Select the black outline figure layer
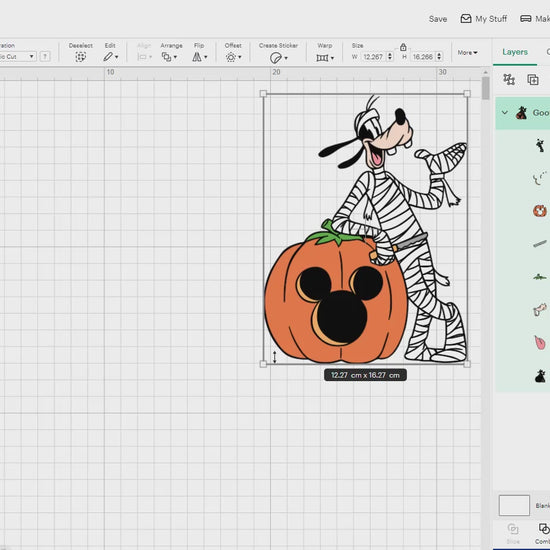Screen dimensions: 550x550 [540, 145]
